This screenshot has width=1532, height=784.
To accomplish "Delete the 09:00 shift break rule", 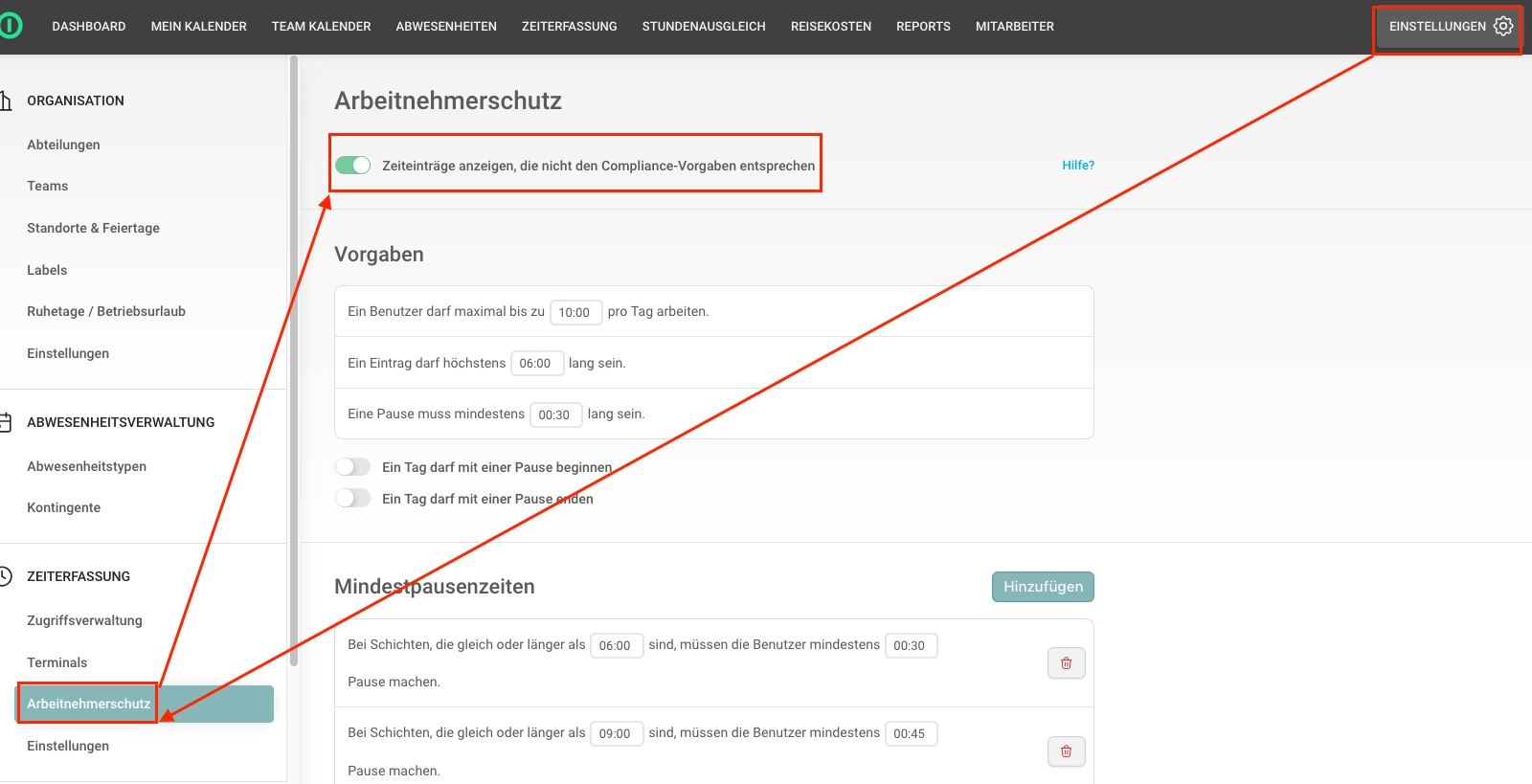I will 1066,751.
